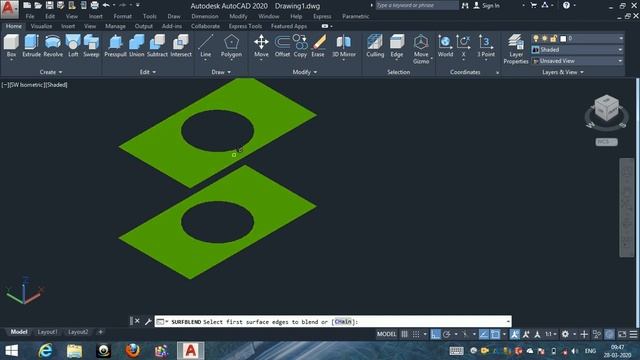Undo the last action
Viewport: 640px width, 360px height.
(x=106, y=5)
